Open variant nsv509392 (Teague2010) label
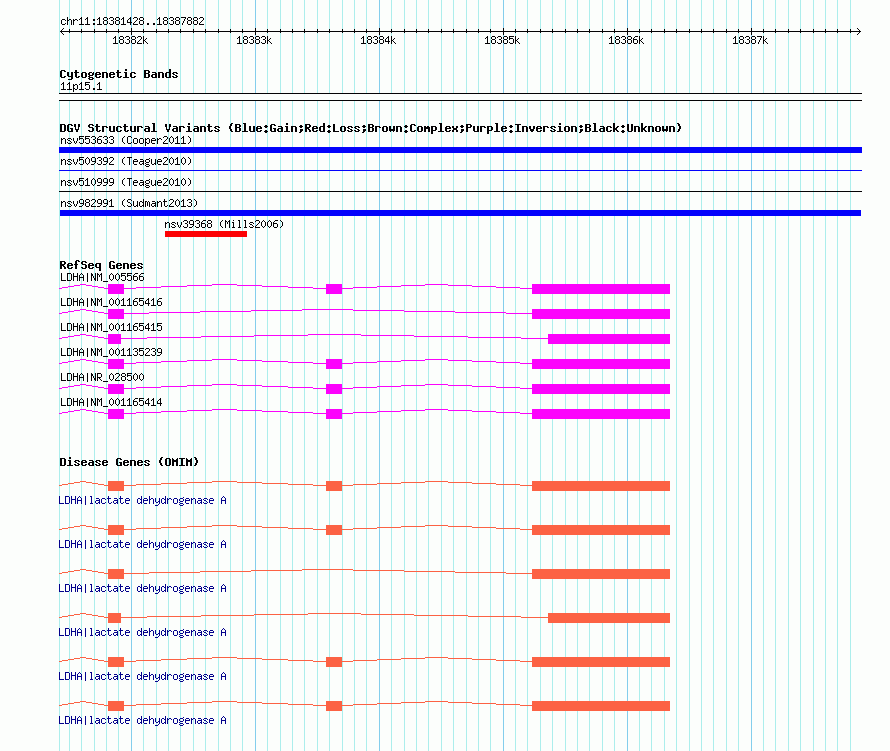 point(126,161)
